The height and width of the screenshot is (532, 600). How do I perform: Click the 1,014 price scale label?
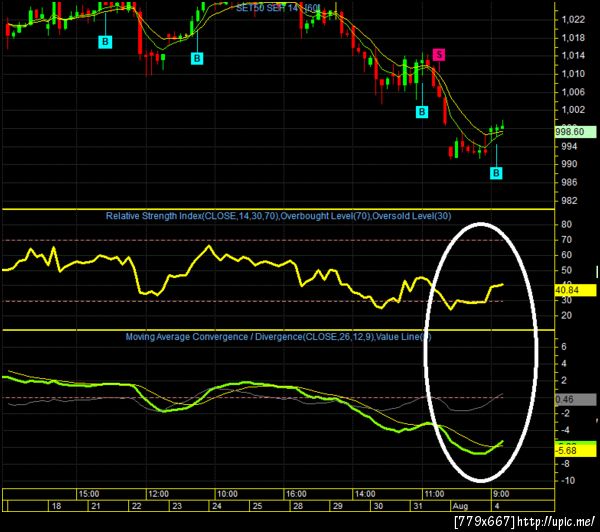click(573, 55)
